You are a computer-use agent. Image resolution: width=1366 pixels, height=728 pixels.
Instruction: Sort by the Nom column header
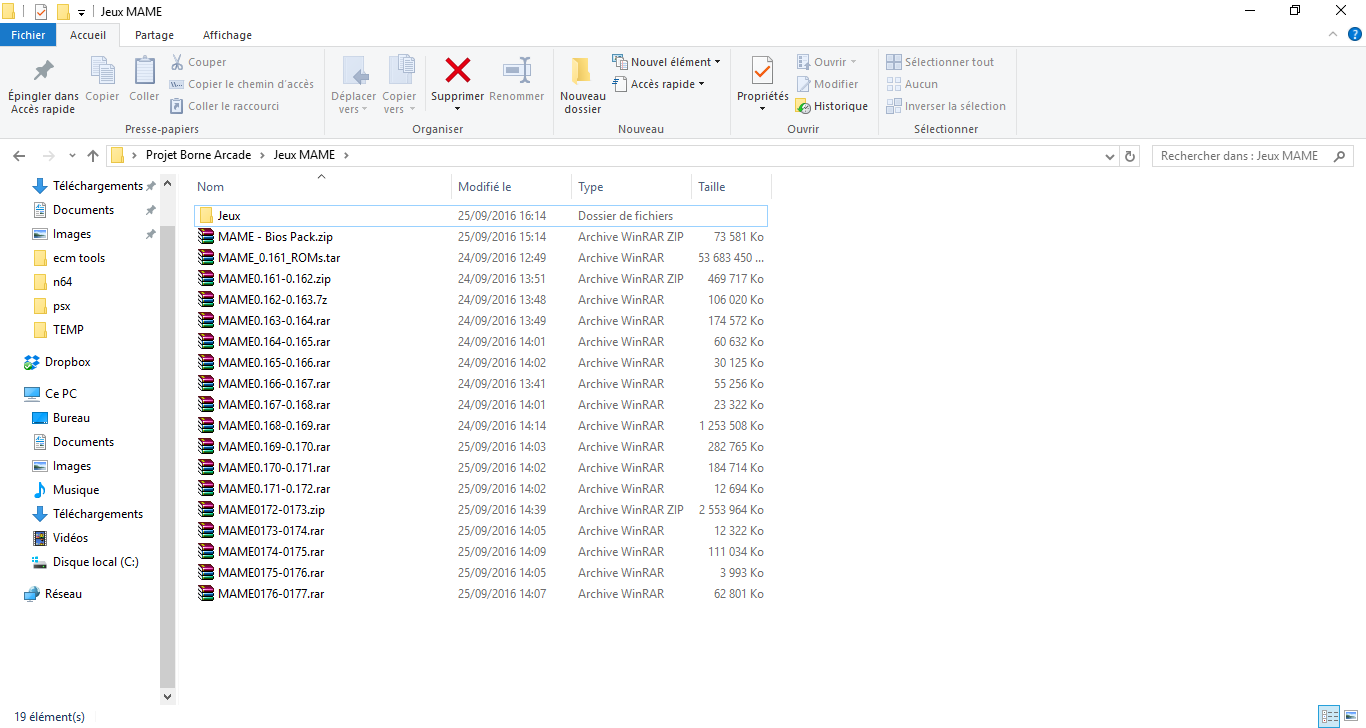[x=321, y=187]
